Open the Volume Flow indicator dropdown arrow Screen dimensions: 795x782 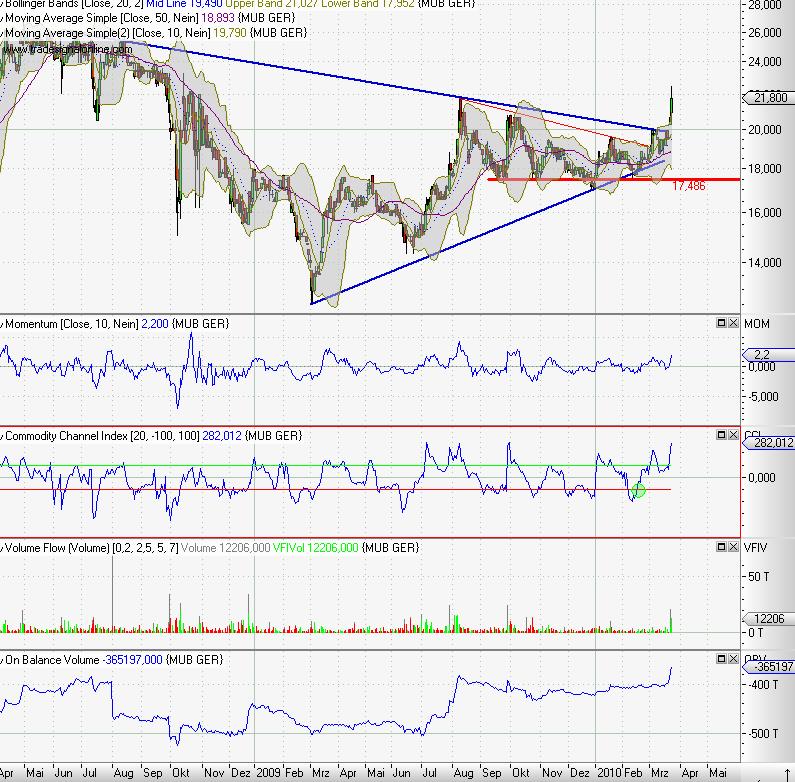point(3,547)
